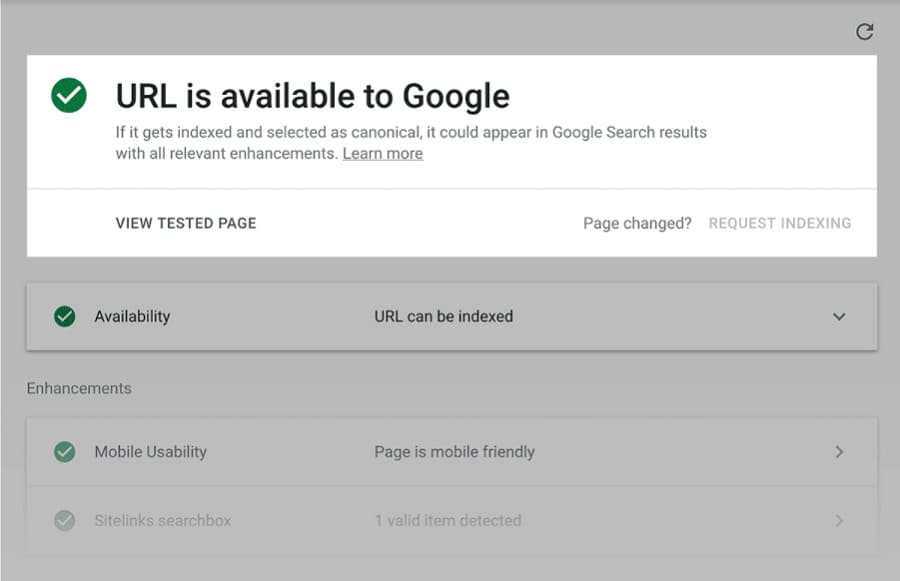The width and height of the screenshot is (900, 581).
Task: Click the '1 valid item detected' status text
Action: click(x=447, y=521)
